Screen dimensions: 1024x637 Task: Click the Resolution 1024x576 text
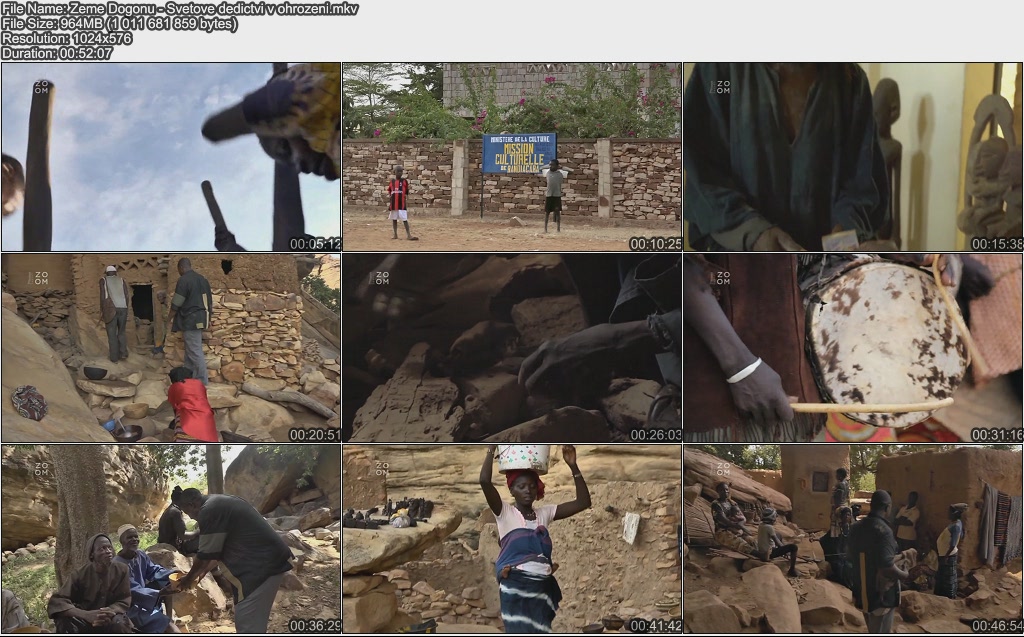(x=67, y=39)
